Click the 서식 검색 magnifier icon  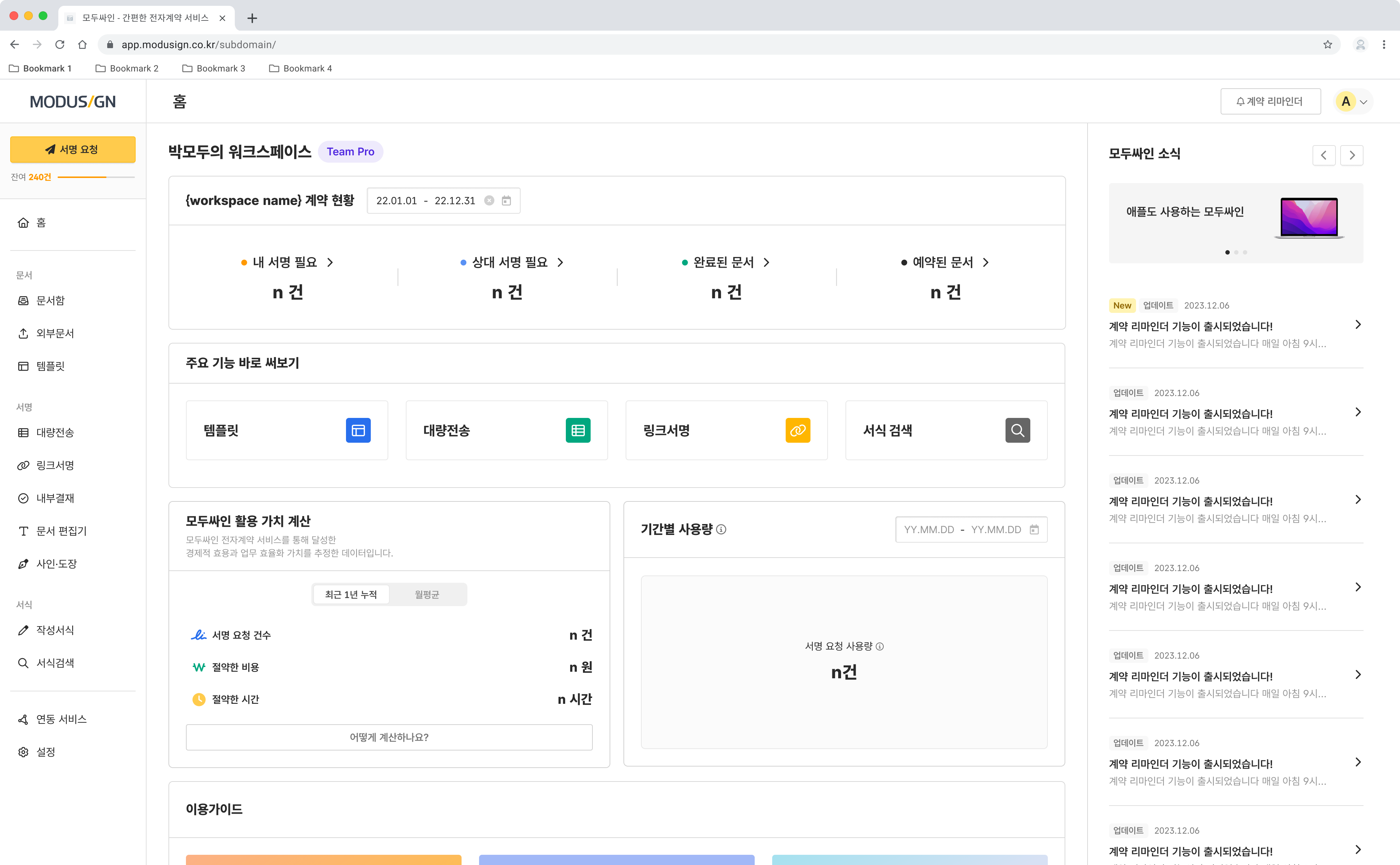click(1018, 430)
